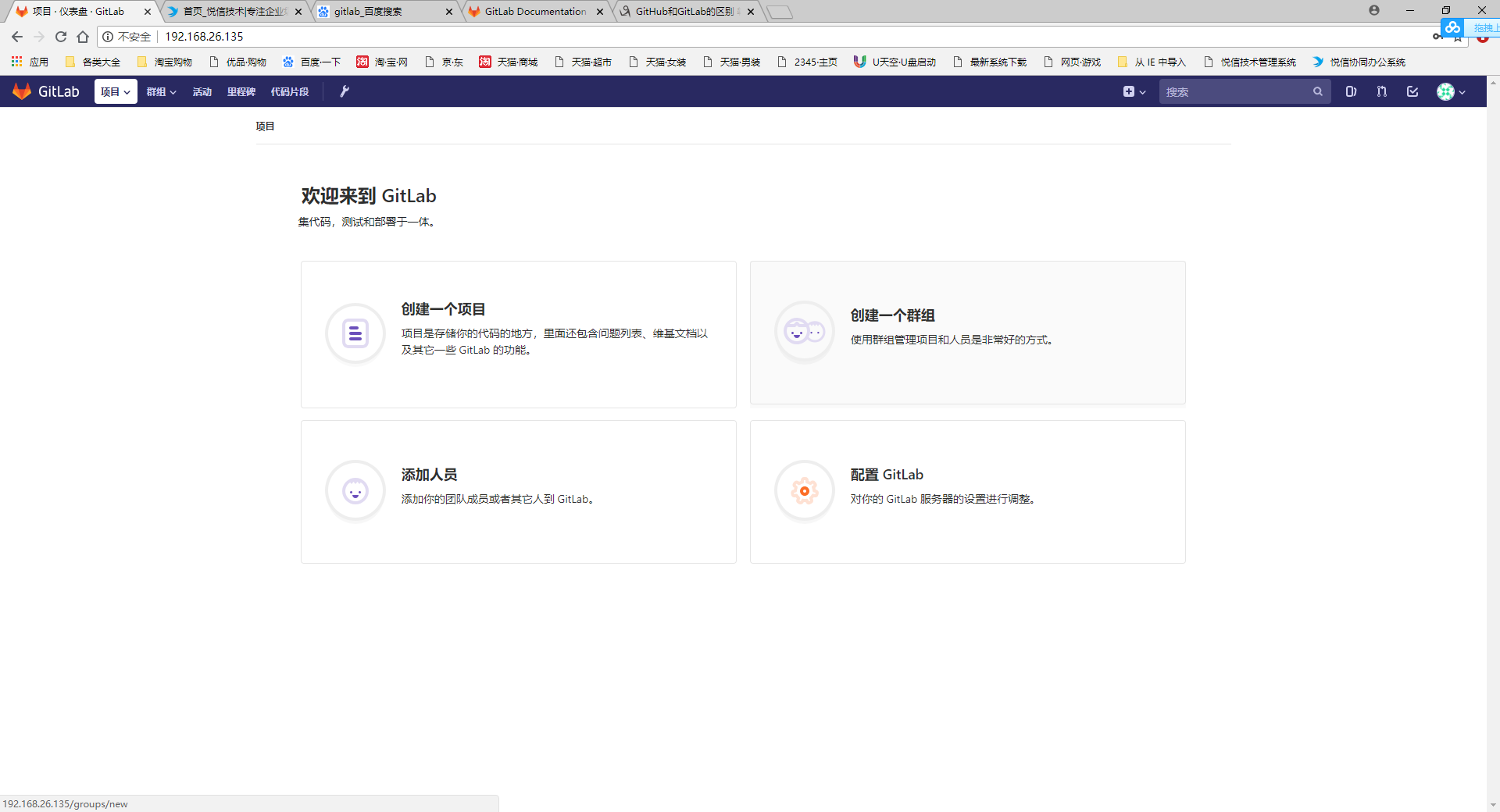Click the scrollbar down arrow
Image resolution: width=1500 pixels, height=812 pixels.
pos(1493,805)
